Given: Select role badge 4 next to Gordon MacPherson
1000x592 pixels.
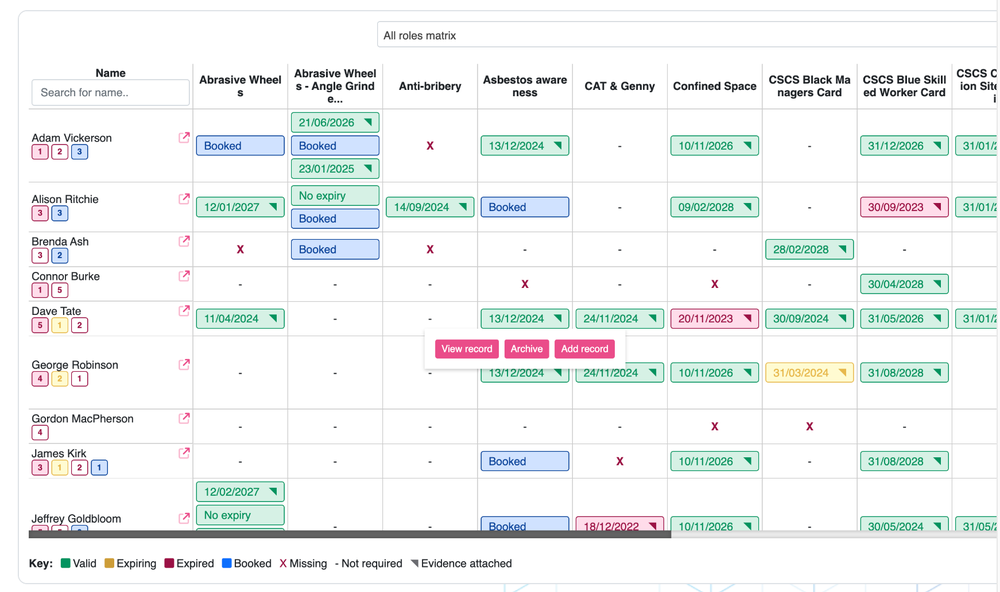Looking at the screenshot, I should (39, 432).
